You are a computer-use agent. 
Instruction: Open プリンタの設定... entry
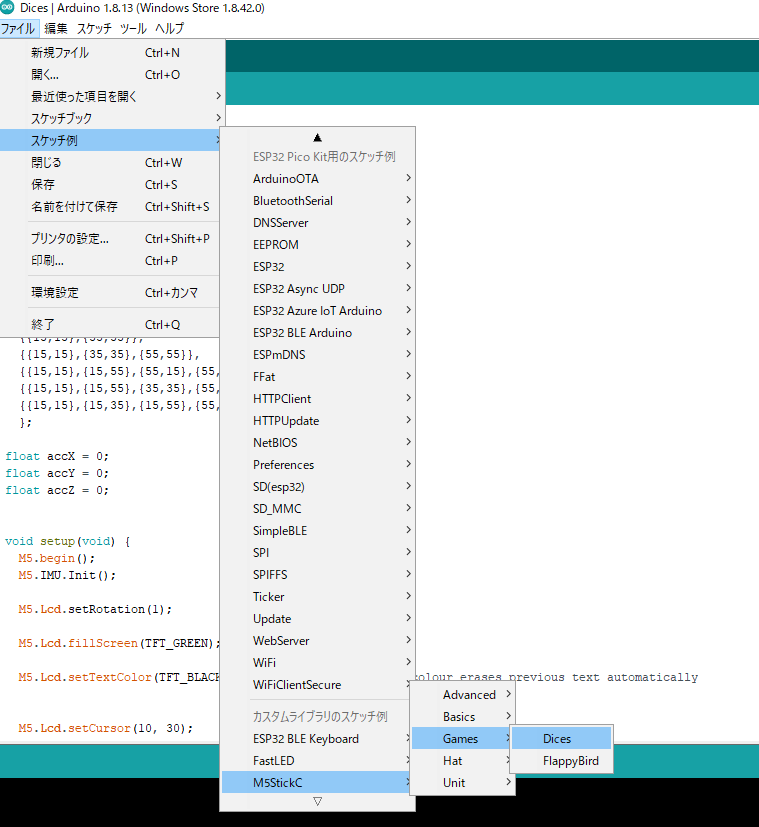pos(110,239)
